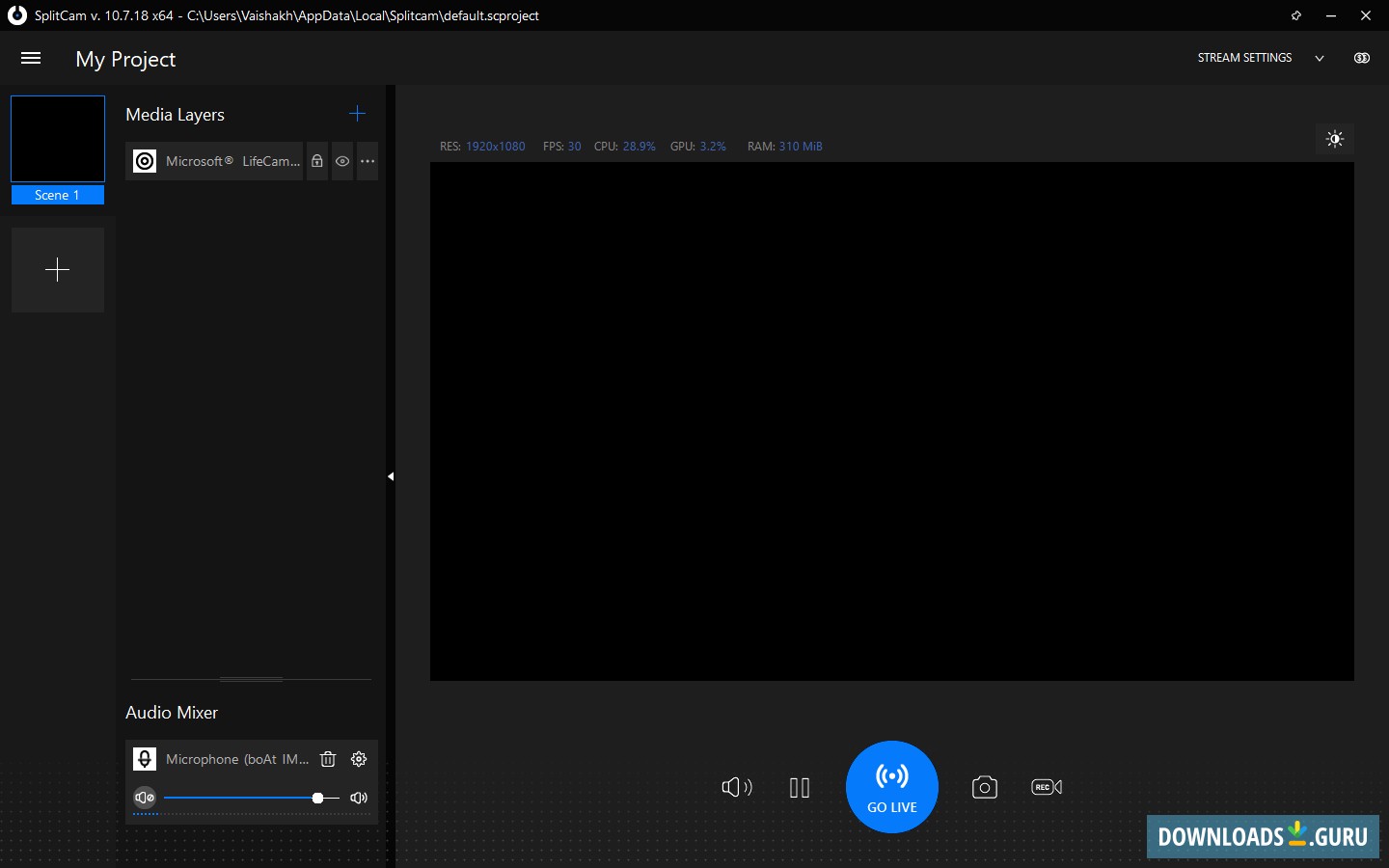Mute the microphone in Audio Mixer

point(145,798)
